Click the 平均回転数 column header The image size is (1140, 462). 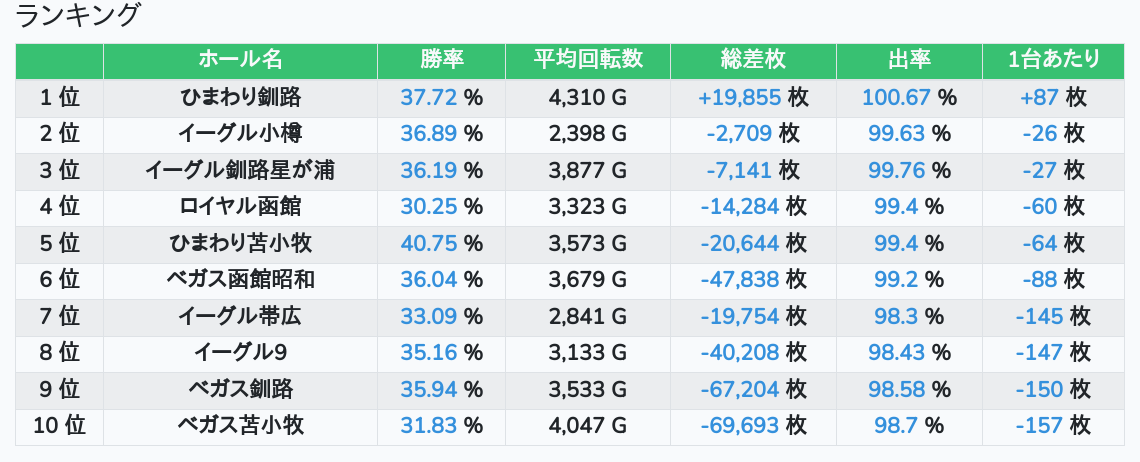588,60
